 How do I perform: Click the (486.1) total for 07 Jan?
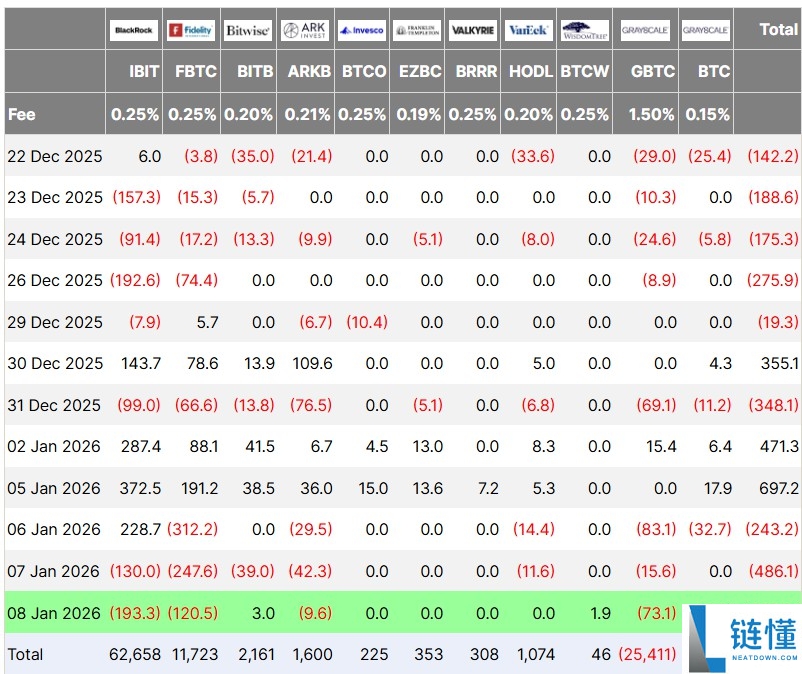point(773,571)
